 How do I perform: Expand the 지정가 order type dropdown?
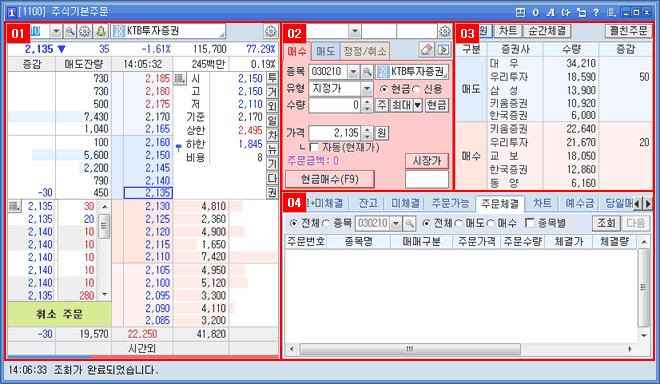tap(367, 89)
